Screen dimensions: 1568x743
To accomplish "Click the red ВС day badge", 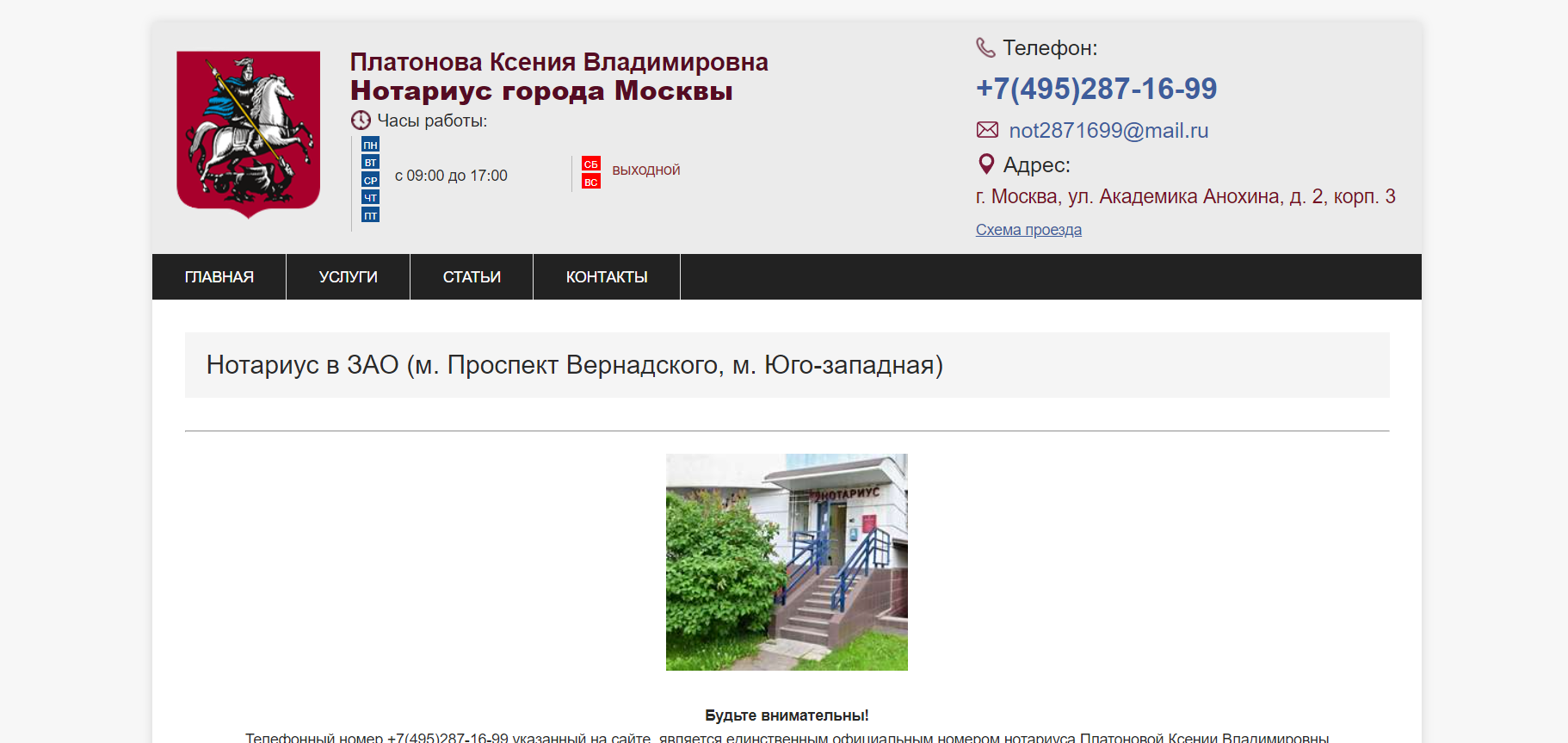I will (590, 182).
